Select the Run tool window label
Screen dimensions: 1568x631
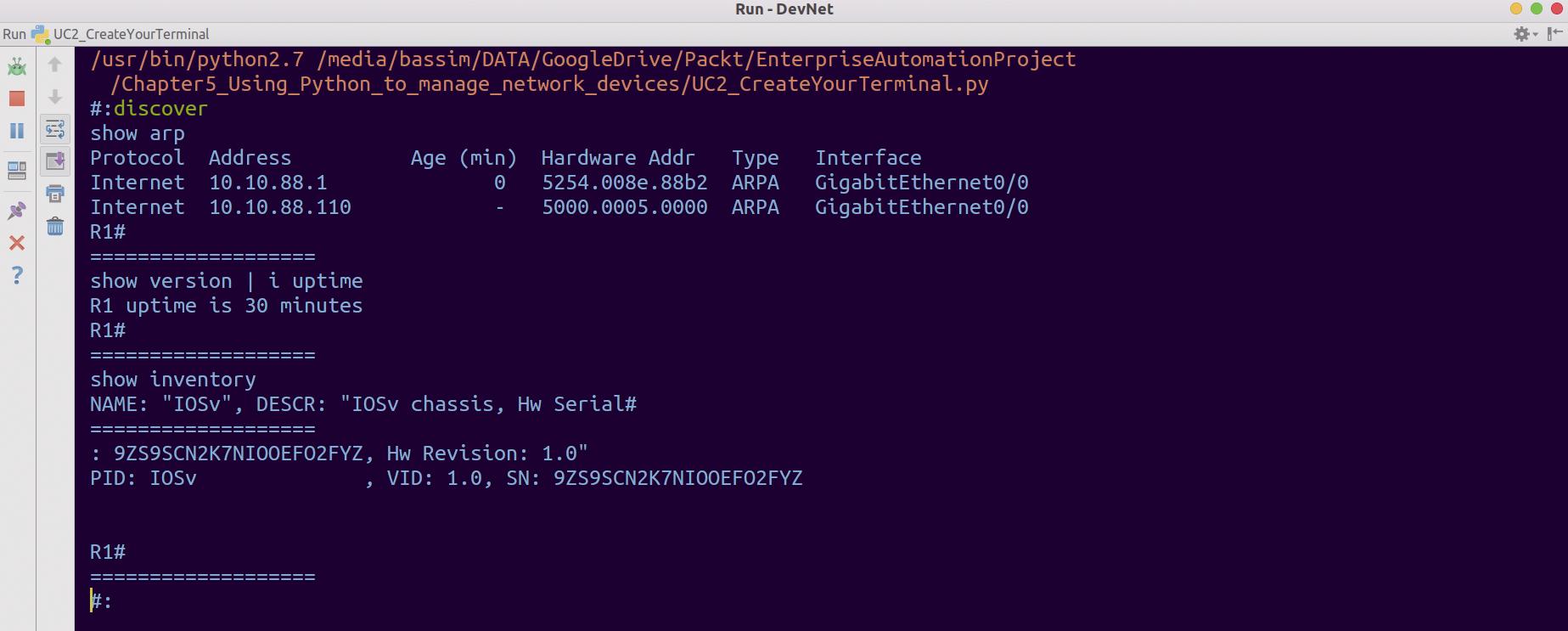point(14,34)
